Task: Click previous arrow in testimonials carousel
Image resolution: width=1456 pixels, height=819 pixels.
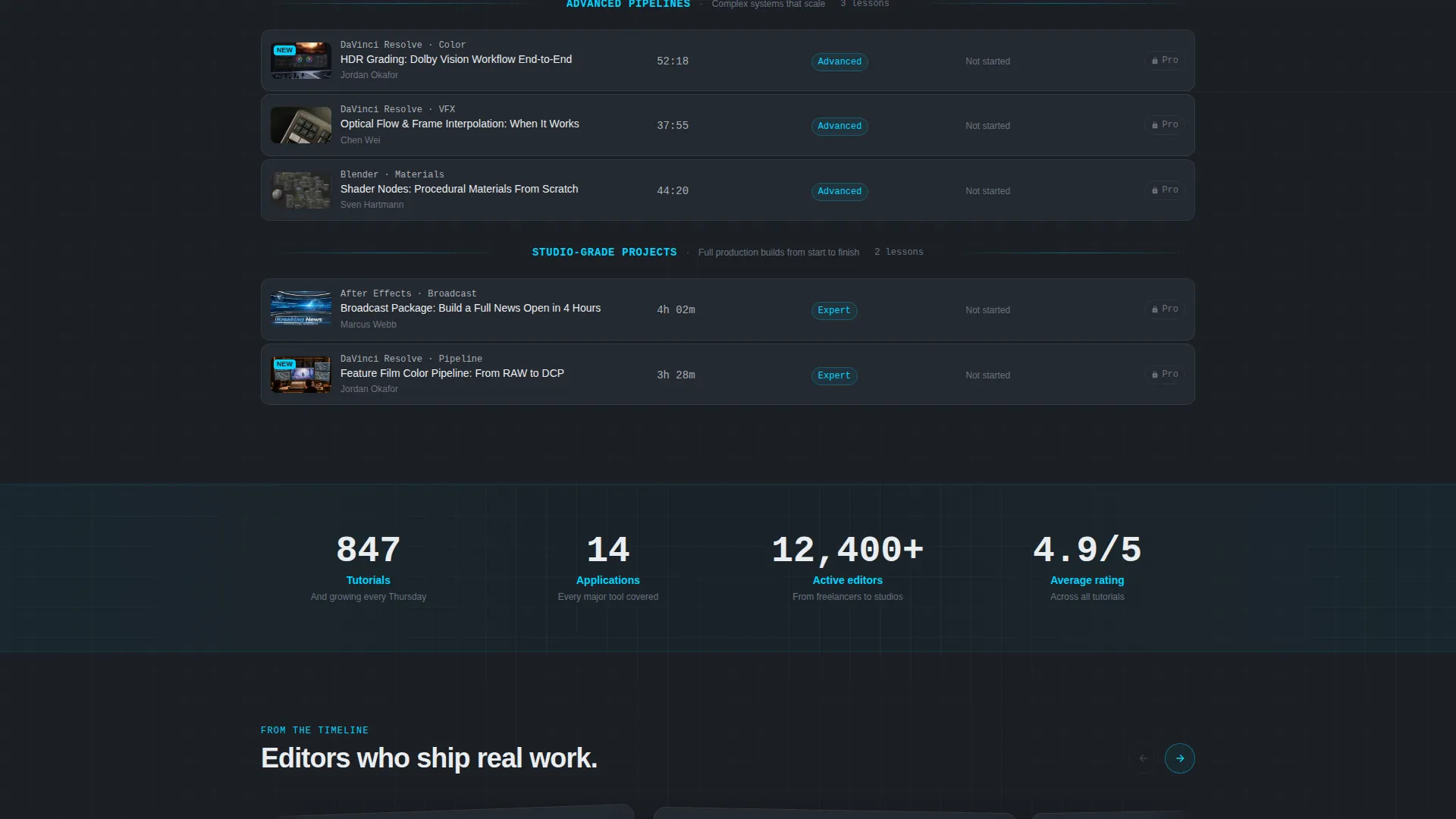Action: click(1144, 758)
